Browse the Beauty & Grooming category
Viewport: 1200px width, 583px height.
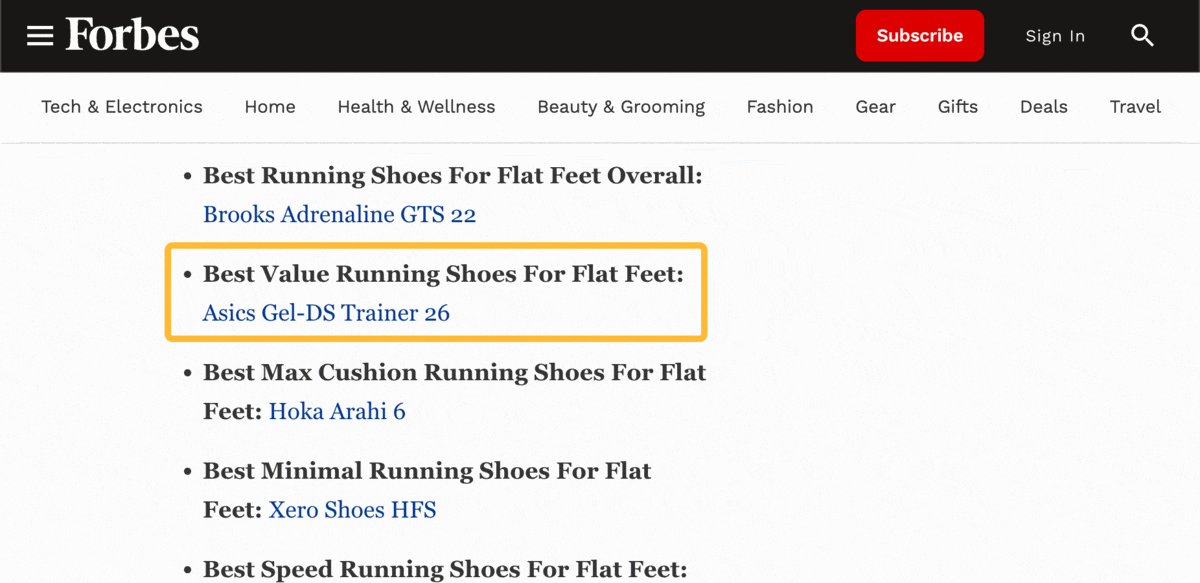click(x=621, y=106)
